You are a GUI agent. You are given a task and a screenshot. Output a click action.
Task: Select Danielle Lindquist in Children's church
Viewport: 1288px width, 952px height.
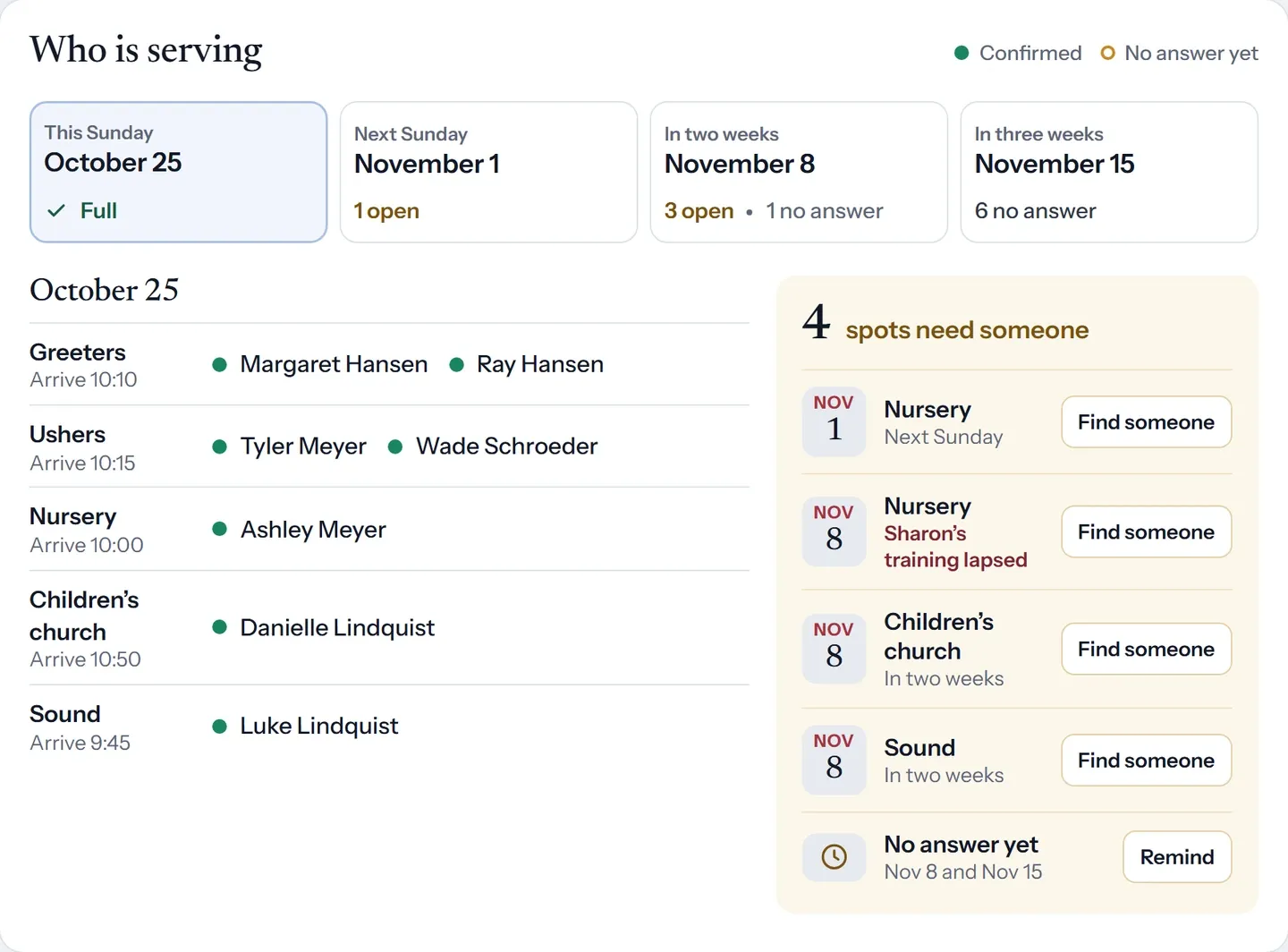point(337,628)
